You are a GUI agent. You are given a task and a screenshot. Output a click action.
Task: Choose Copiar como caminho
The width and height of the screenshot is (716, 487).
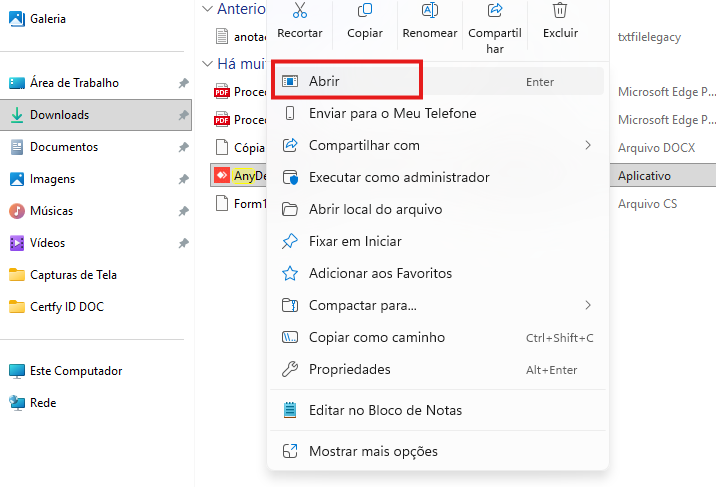[x=376, y=337]
